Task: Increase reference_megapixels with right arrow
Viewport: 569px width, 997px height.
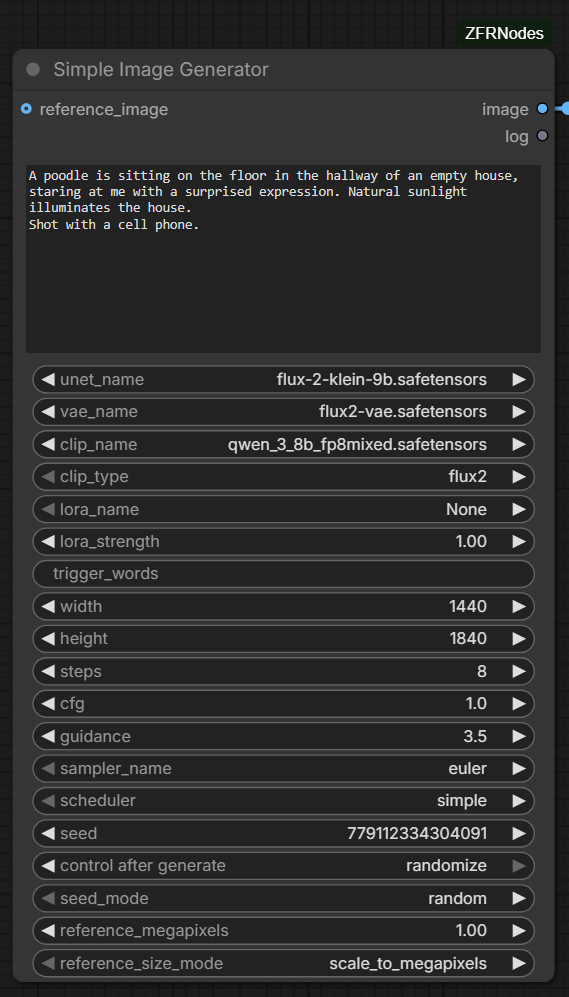Action: (519, 931)
